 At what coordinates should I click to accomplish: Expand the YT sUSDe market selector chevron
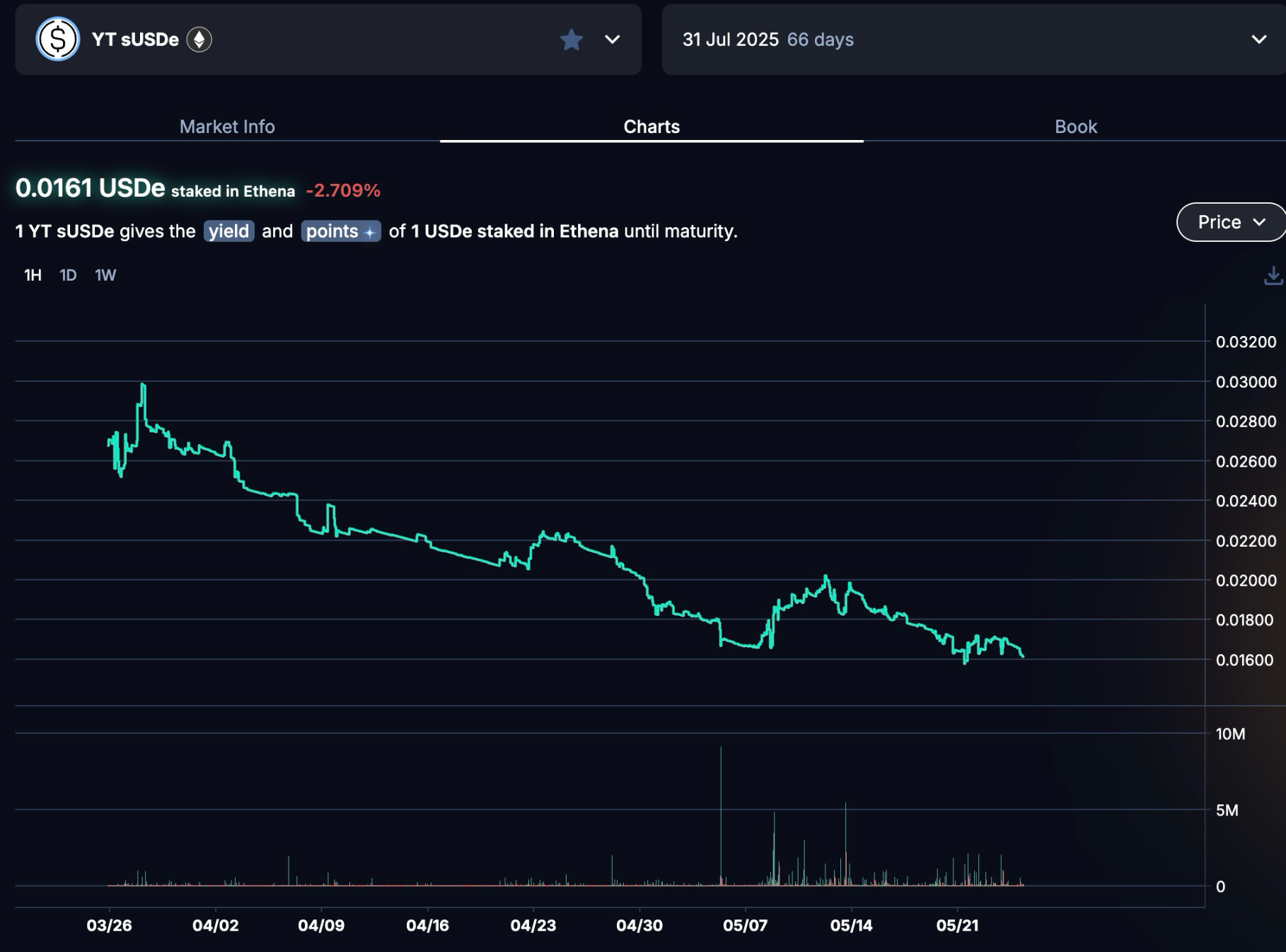tap(613, 40)
